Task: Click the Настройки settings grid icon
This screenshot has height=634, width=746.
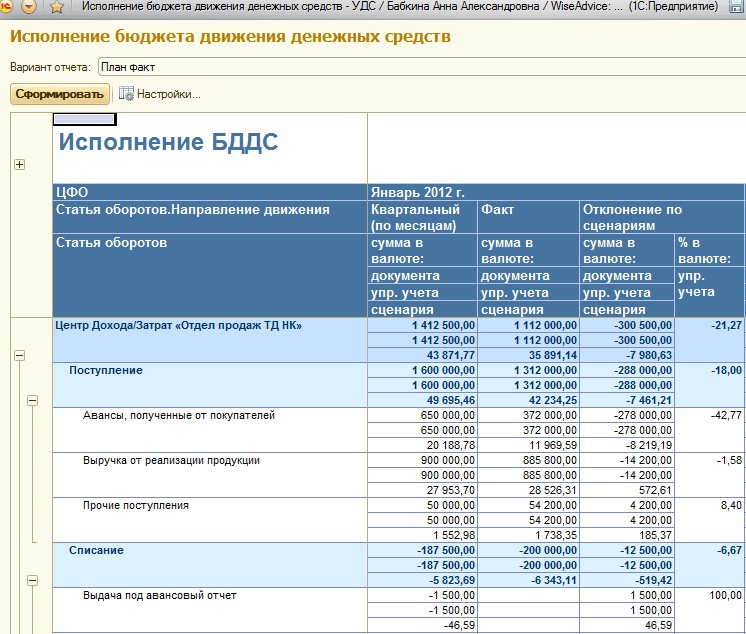Action: click(x=126, y=93)
